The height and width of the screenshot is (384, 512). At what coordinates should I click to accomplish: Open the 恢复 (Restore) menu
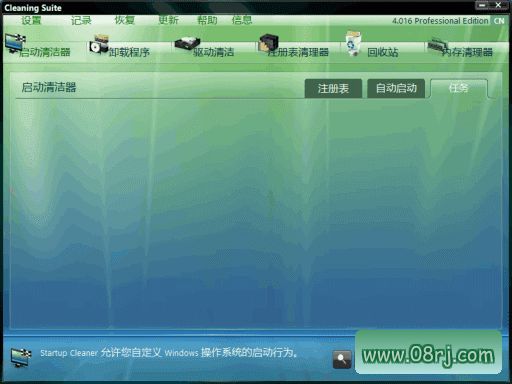pos(125,20)
